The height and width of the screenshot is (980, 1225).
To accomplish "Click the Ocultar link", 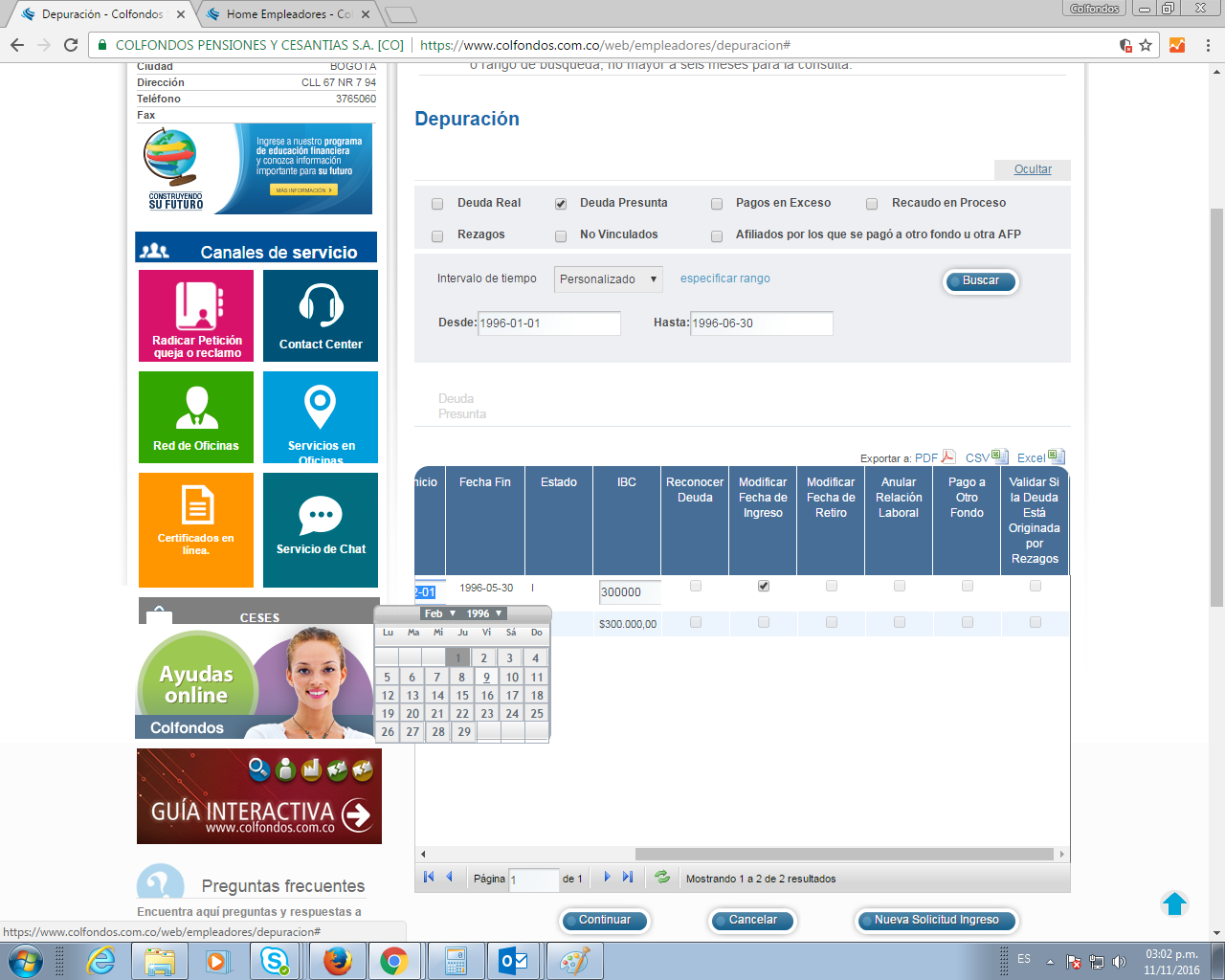I will tap(1033, 169).
